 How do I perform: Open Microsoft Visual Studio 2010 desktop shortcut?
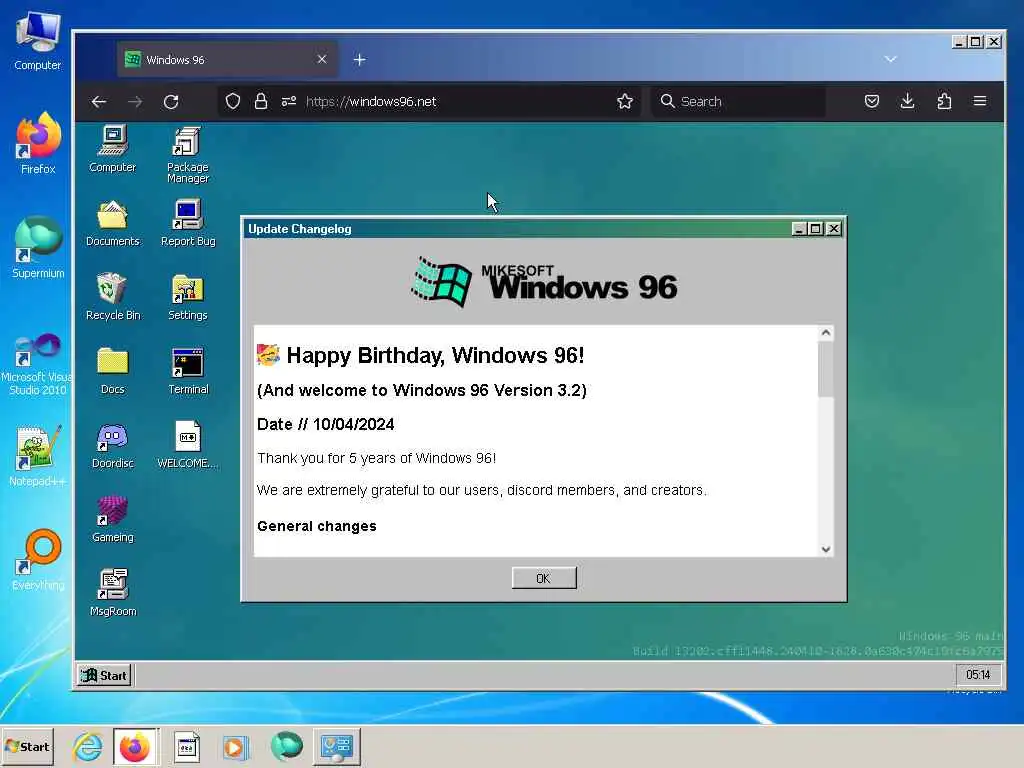[x=38, y=364]
